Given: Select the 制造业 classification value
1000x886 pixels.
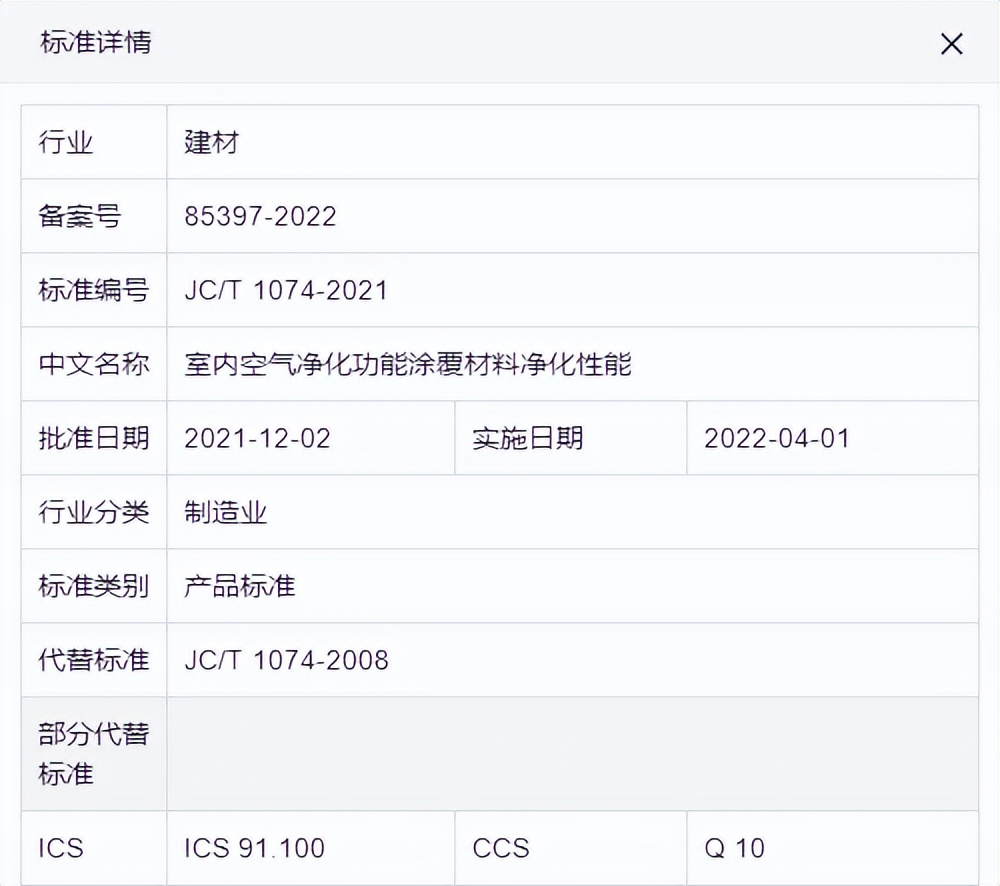Looking at the screenshot, I should [x=226, y=512].
